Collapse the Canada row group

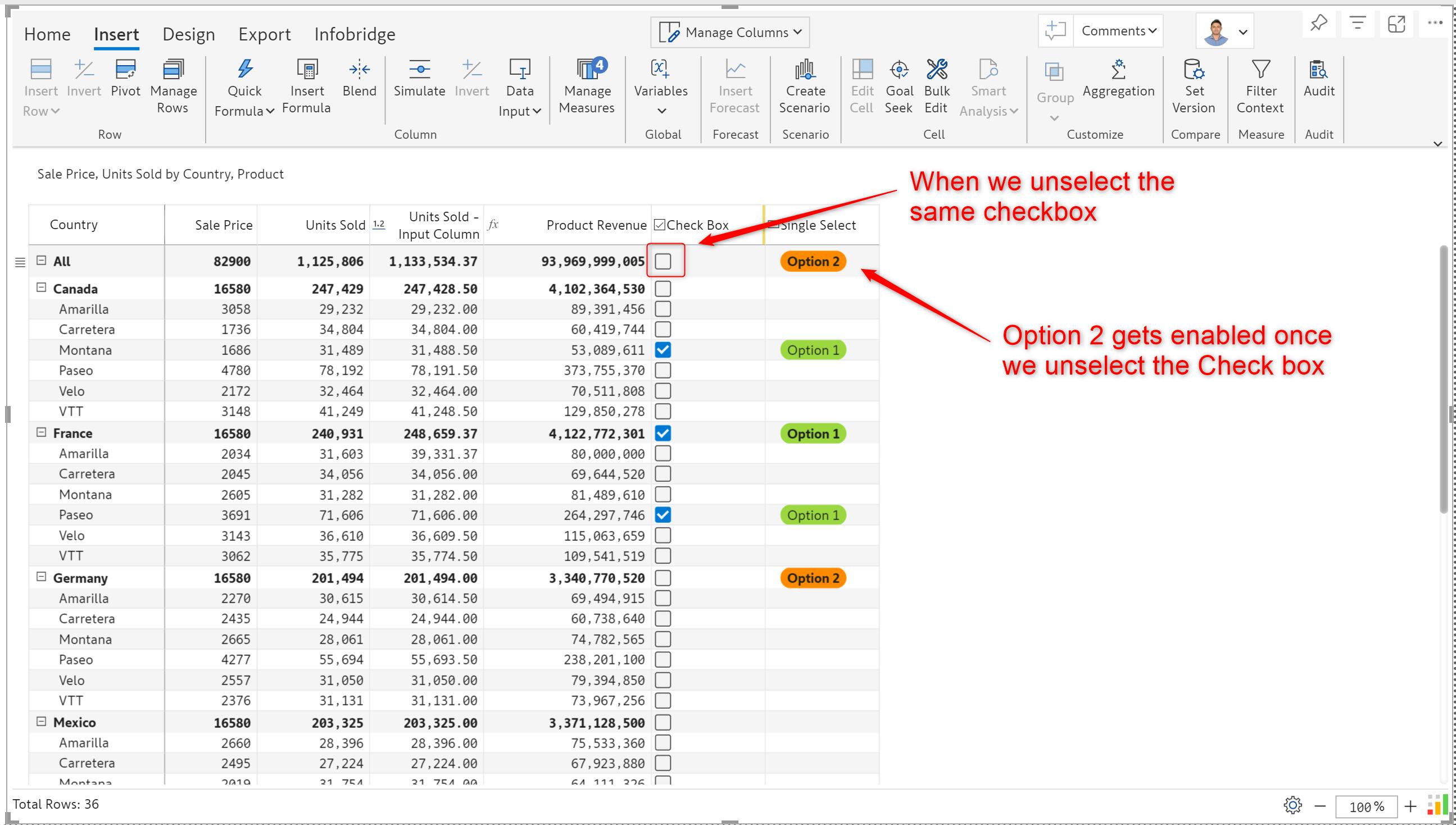click(x=41, y=288)
